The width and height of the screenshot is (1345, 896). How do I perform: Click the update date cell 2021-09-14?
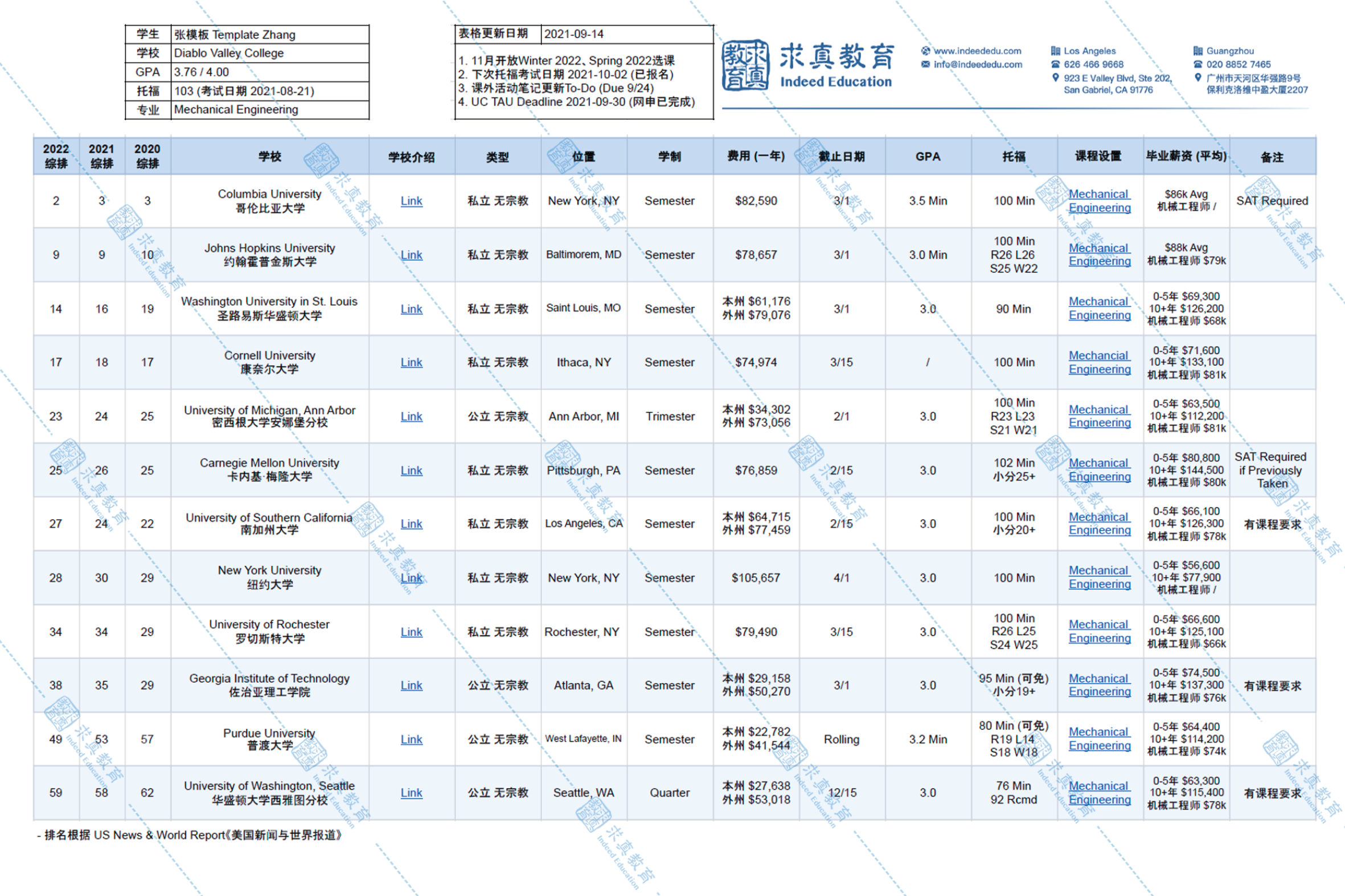pos(627,34)
